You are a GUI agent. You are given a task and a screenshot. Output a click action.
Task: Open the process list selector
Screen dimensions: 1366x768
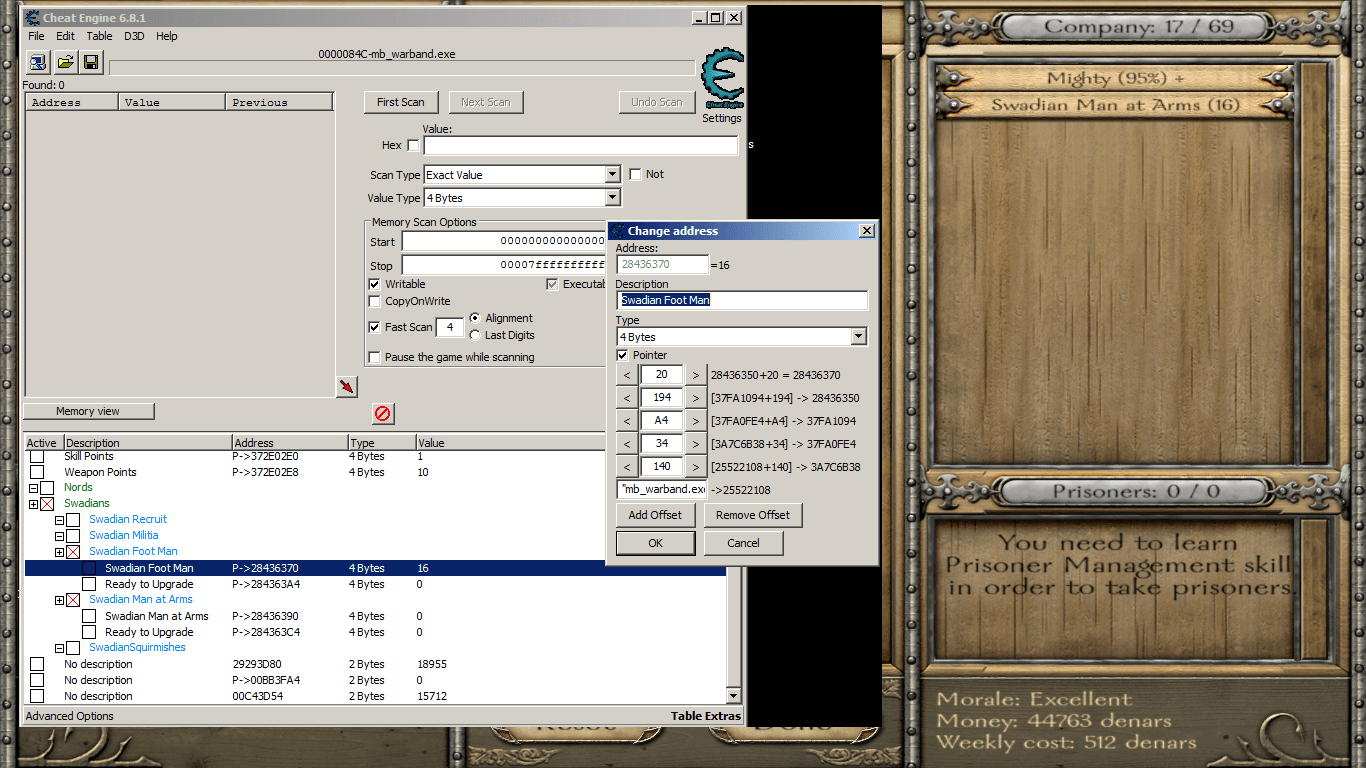38,62
